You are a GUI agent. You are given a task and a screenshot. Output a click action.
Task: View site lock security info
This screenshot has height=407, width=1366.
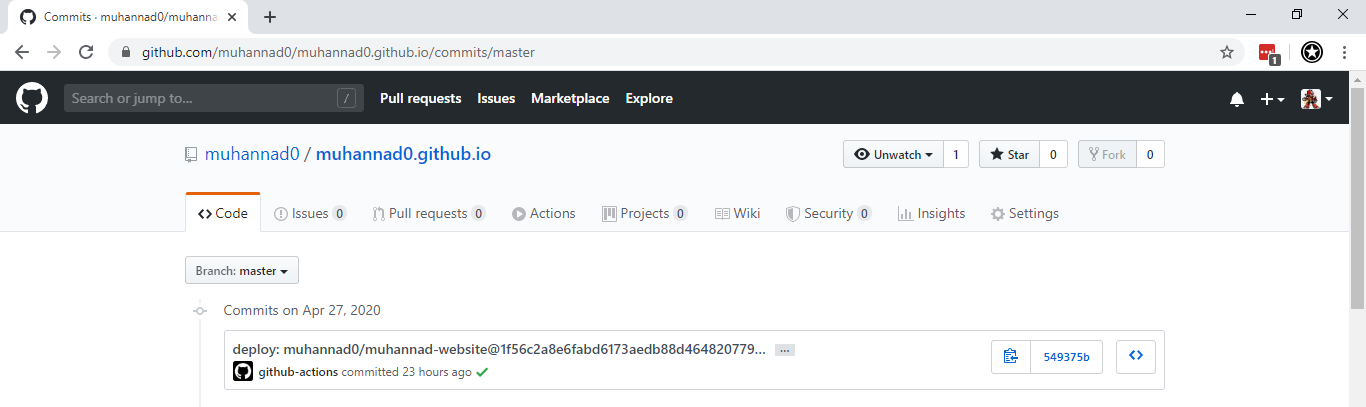pyautogui.click(x=126, y=52)
